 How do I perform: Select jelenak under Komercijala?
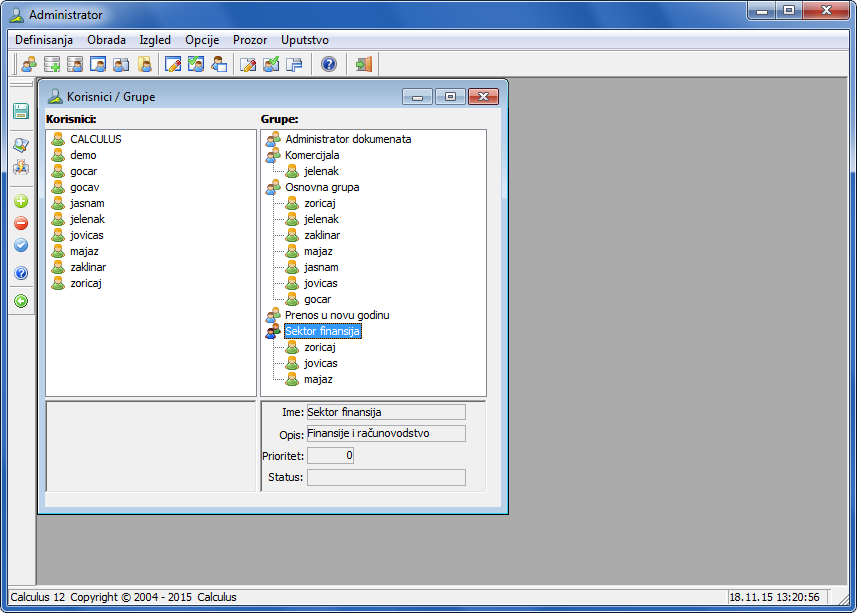pyautogui.click(x=321, y=172)
